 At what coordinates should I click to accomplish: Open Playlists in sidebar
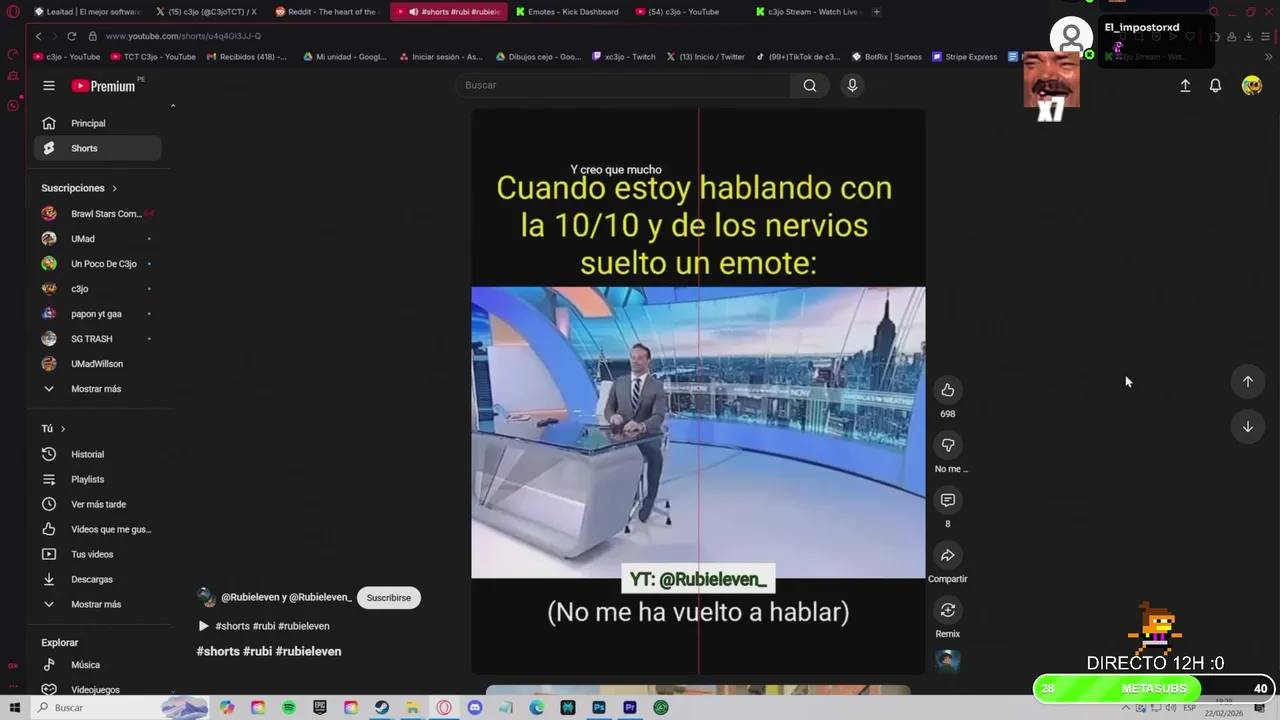pos(98,479)
